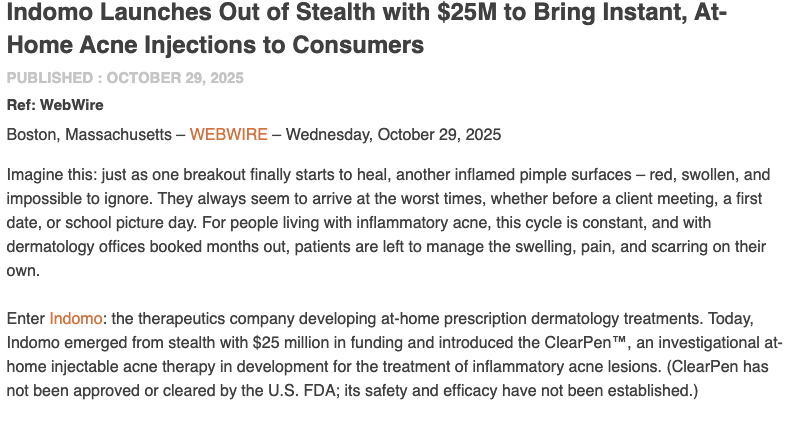This screenshot has width=800, height=422.
Task: Click the word "Enter" before the Indomo link
Action: coord(26,318)
